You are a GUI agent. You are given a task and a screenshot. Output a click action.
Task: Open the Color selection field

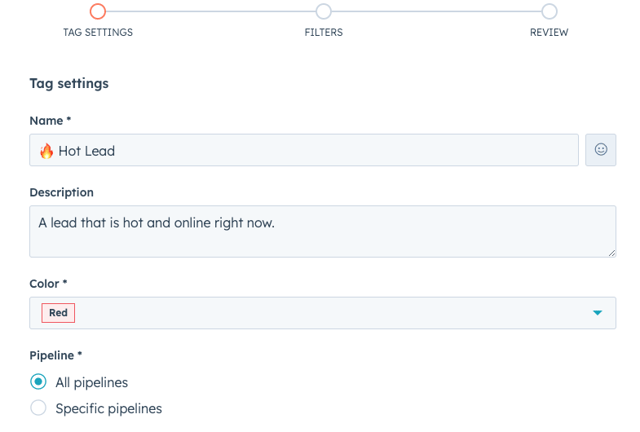(322, 313)
